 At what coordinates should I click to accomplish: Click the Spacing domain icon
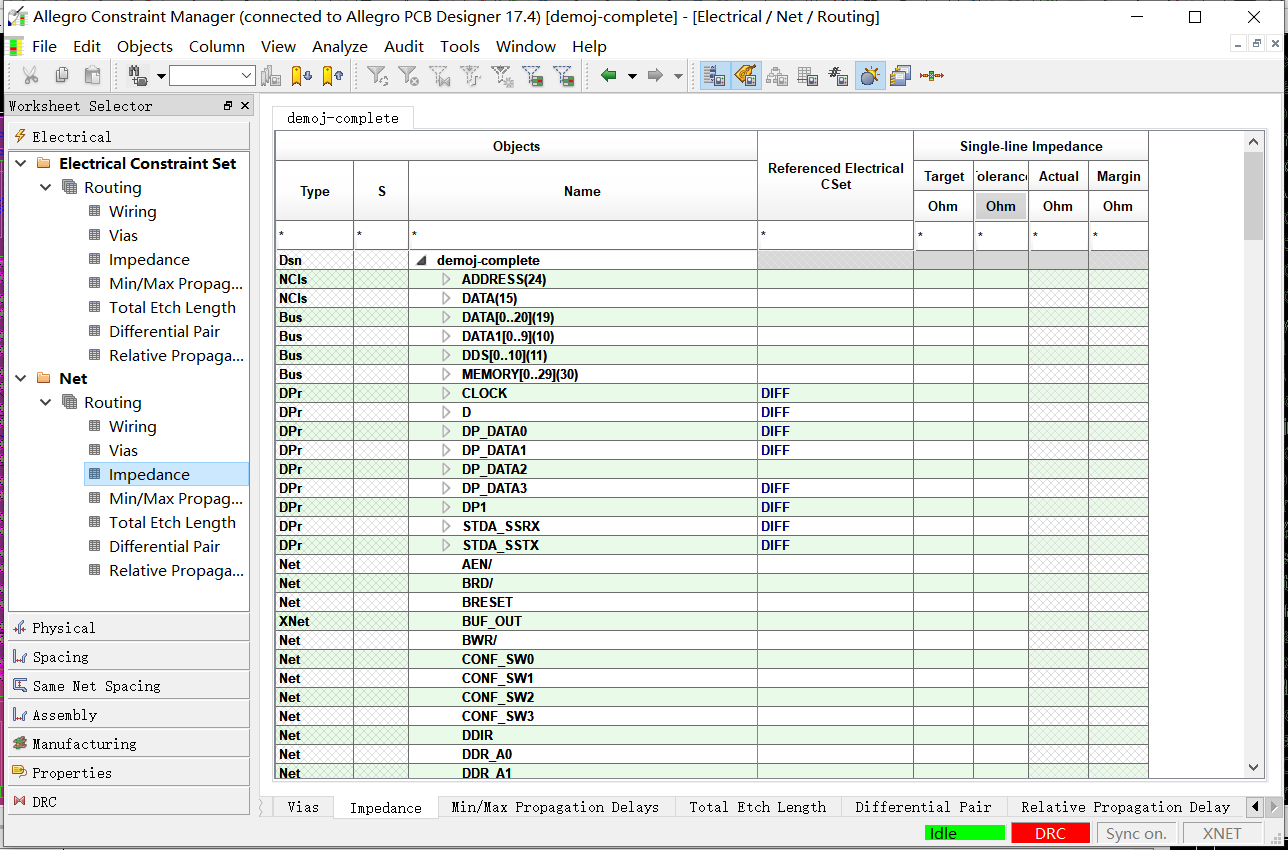coord(20,656)
